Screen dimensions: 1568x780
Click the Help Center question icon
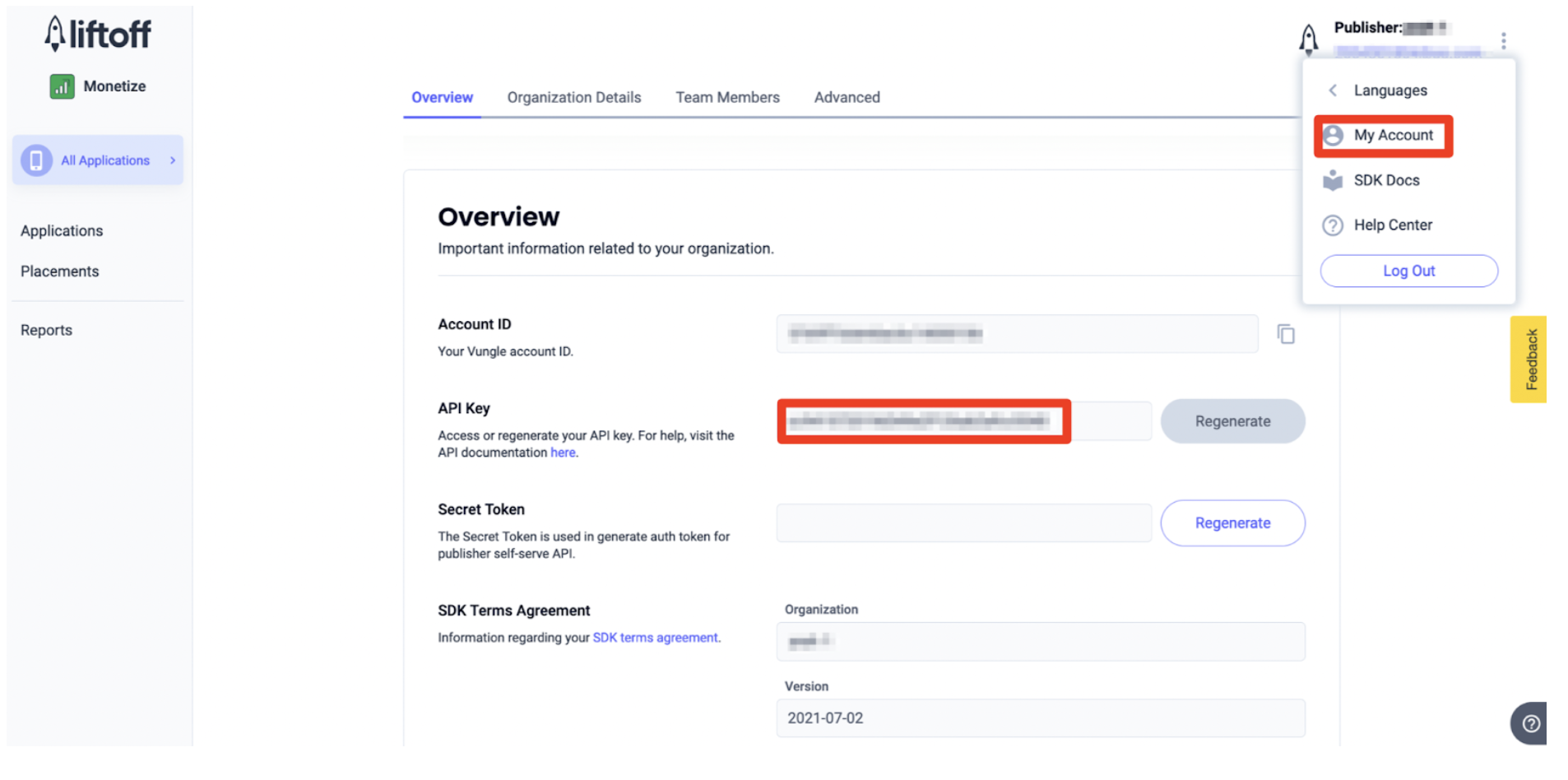(x=1333, y=225)
